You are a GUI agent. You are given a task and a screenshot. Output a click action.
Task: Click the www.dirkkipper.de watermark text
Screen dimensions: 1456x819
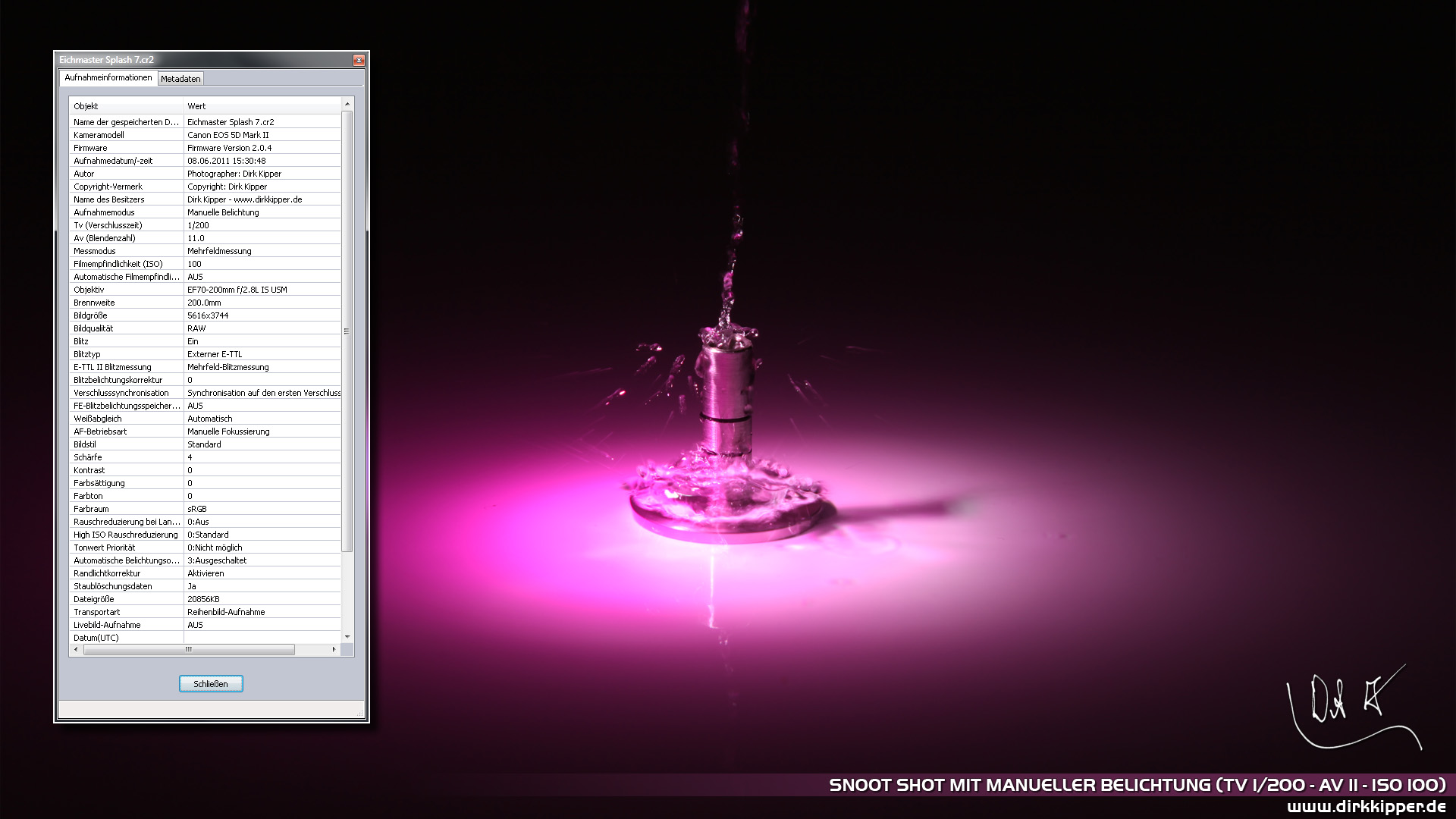(x=1366, y=807)
